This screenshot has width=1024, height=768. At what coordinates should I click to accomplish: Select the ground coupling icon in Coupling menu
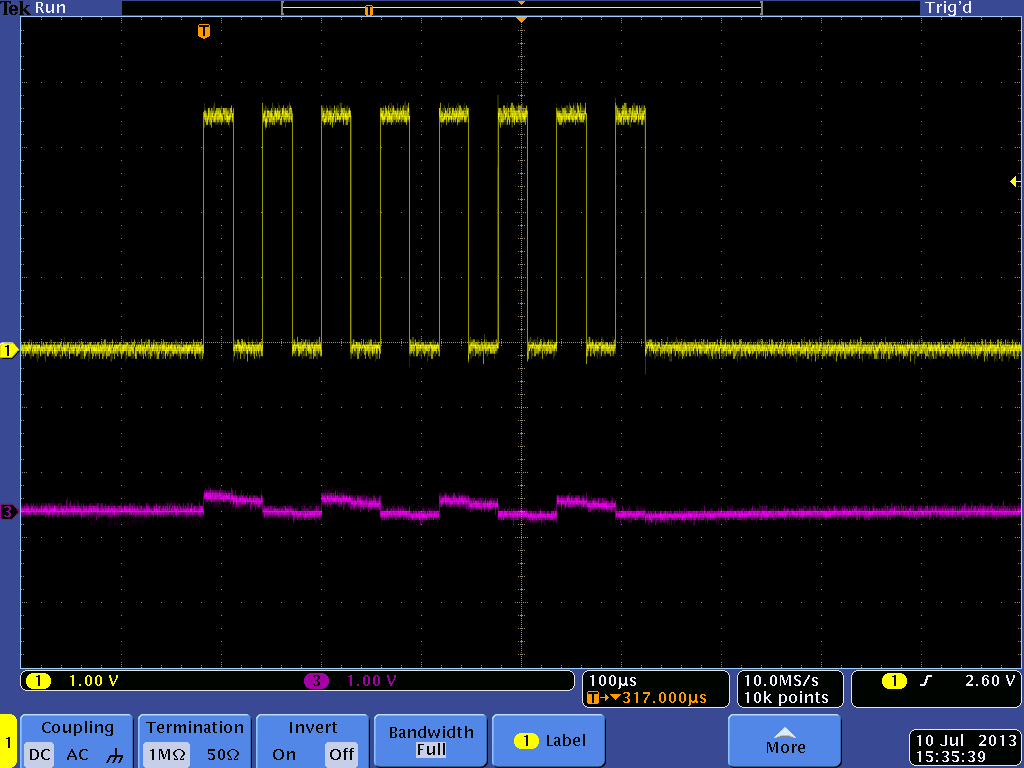click(117, 755)
